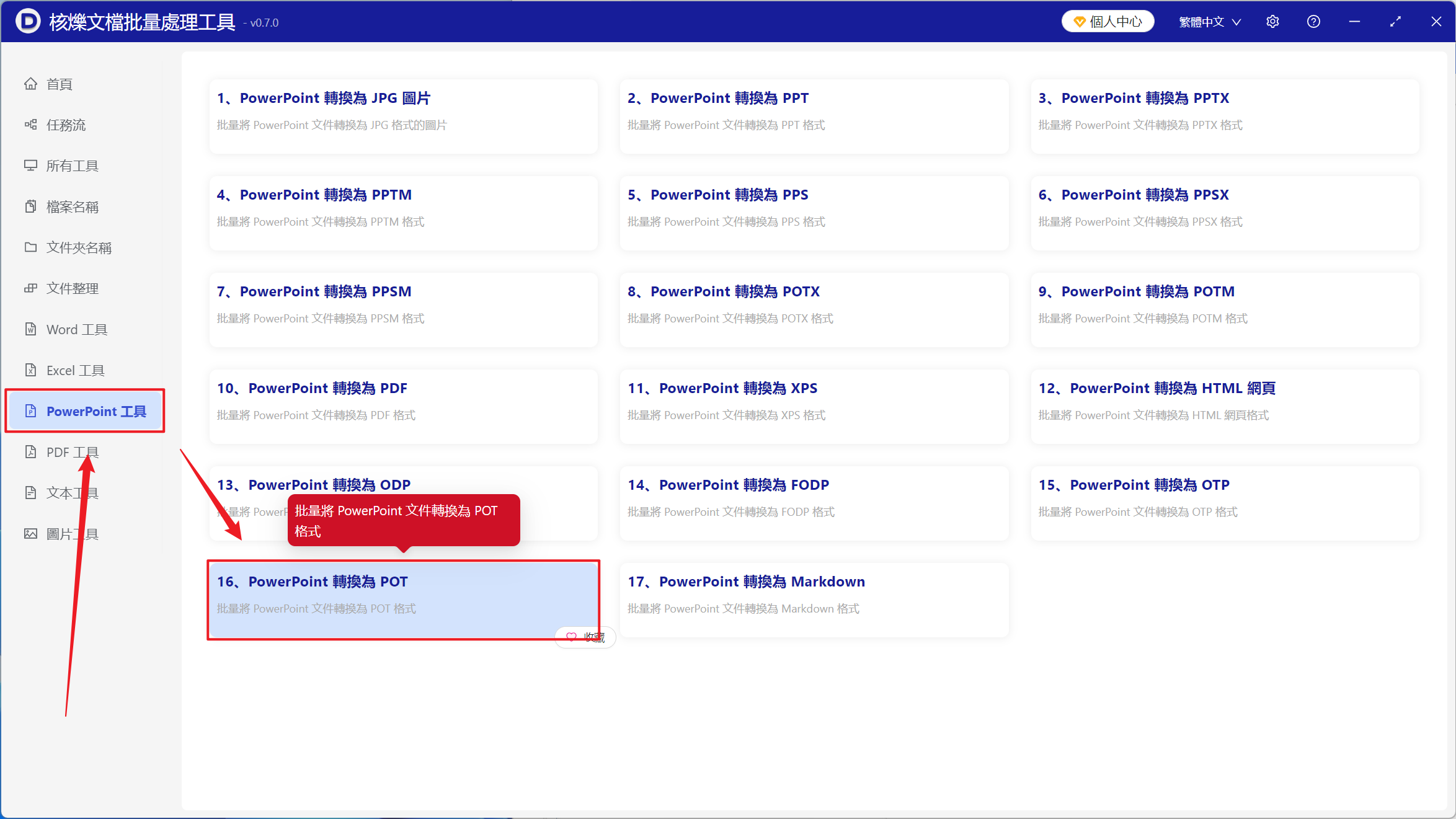This screenshot has width=1456, height=819.
Task: Click the 核爍文檔批量處理工具 title text
Action: tap(142, 22)
